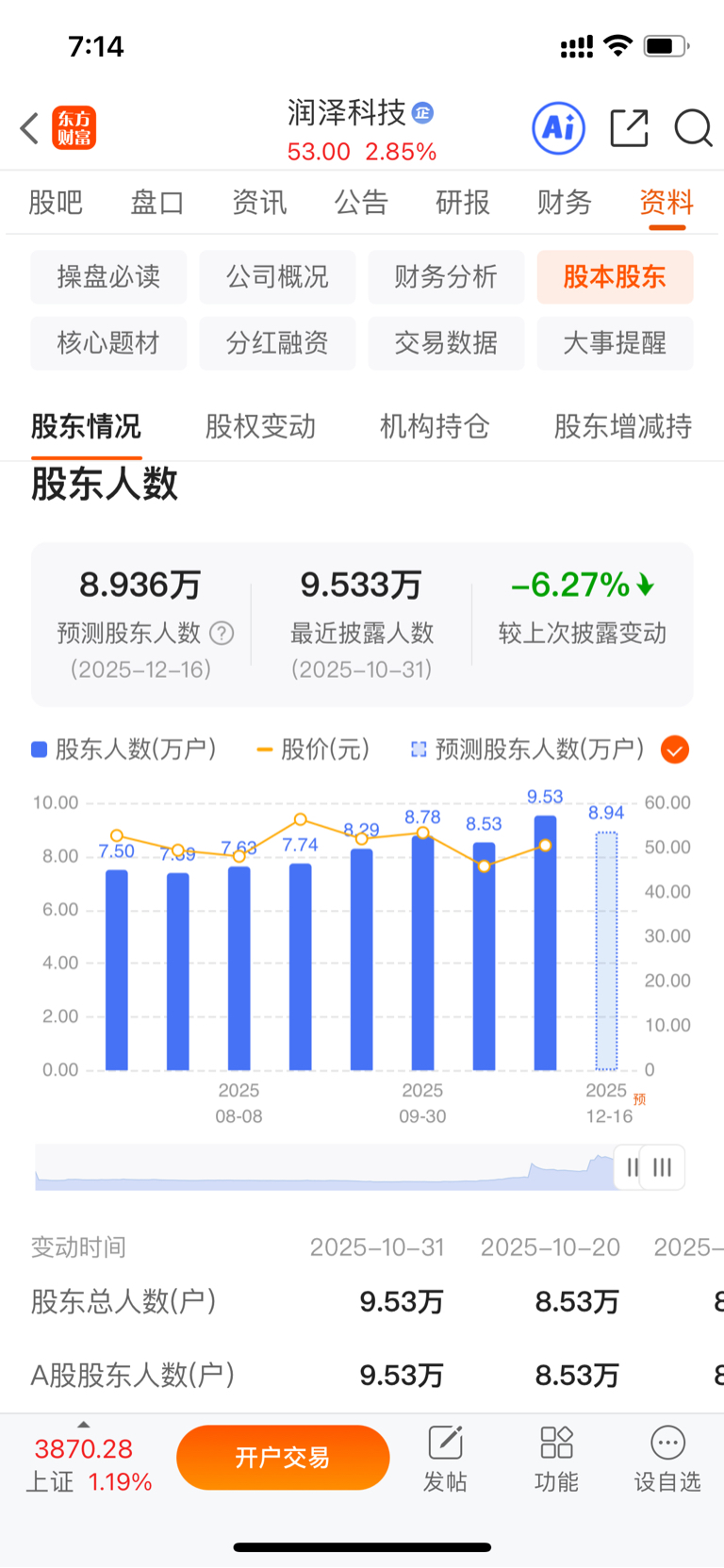Image resolution: width=724 pixels, height=1568 pixels.
Task: Tap the 9.53 bar in the chart
Action: (545, 943)
